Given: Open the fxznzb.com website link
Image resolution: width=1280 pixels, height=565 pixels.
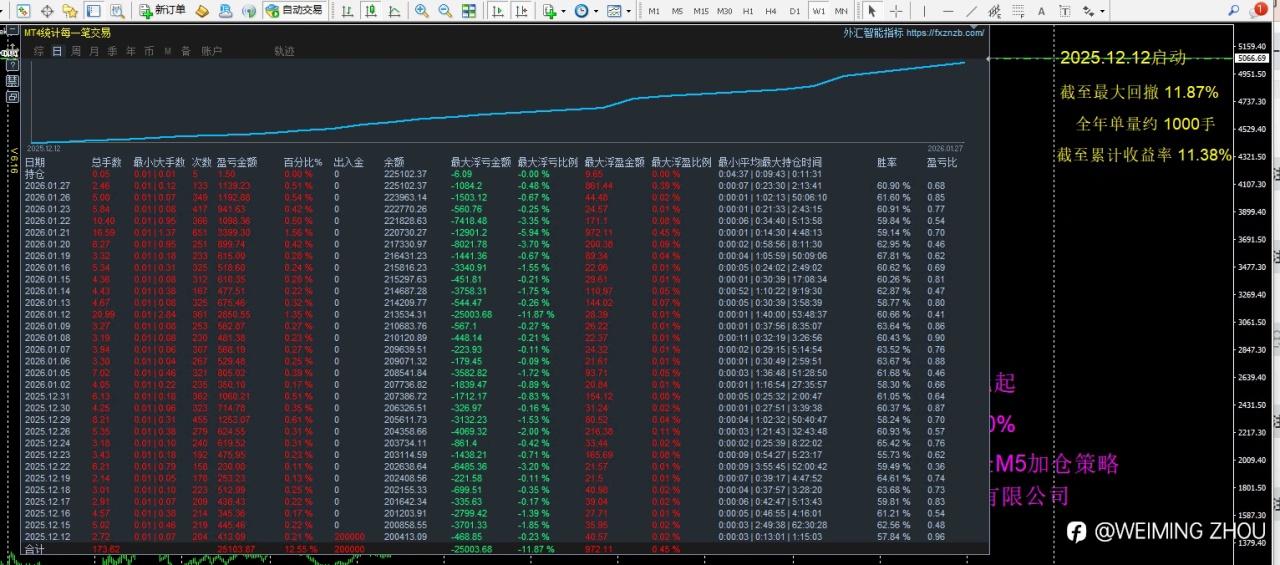Looking at the screenshot, I should pyautogui.click(x=945, y=32).
